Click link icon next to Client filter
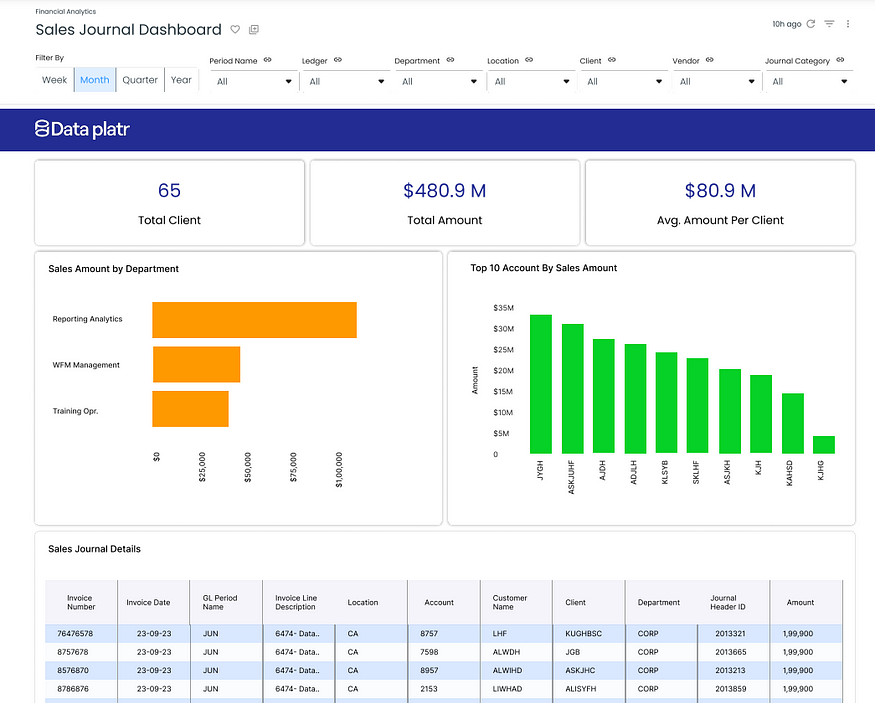Image resolution: width=875 pixels, height=703 pixels. coord(612,60)
